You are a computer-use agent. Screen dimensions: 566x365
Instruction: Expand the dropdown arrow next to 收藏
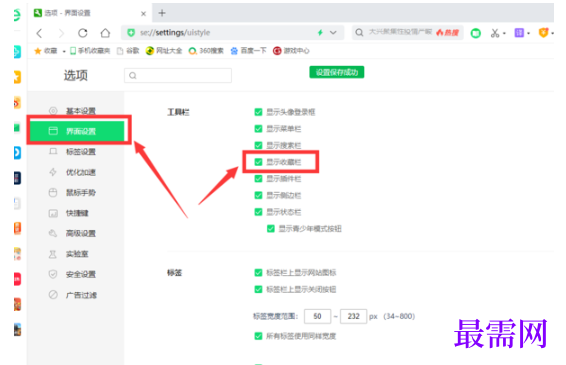click(64, 51)
